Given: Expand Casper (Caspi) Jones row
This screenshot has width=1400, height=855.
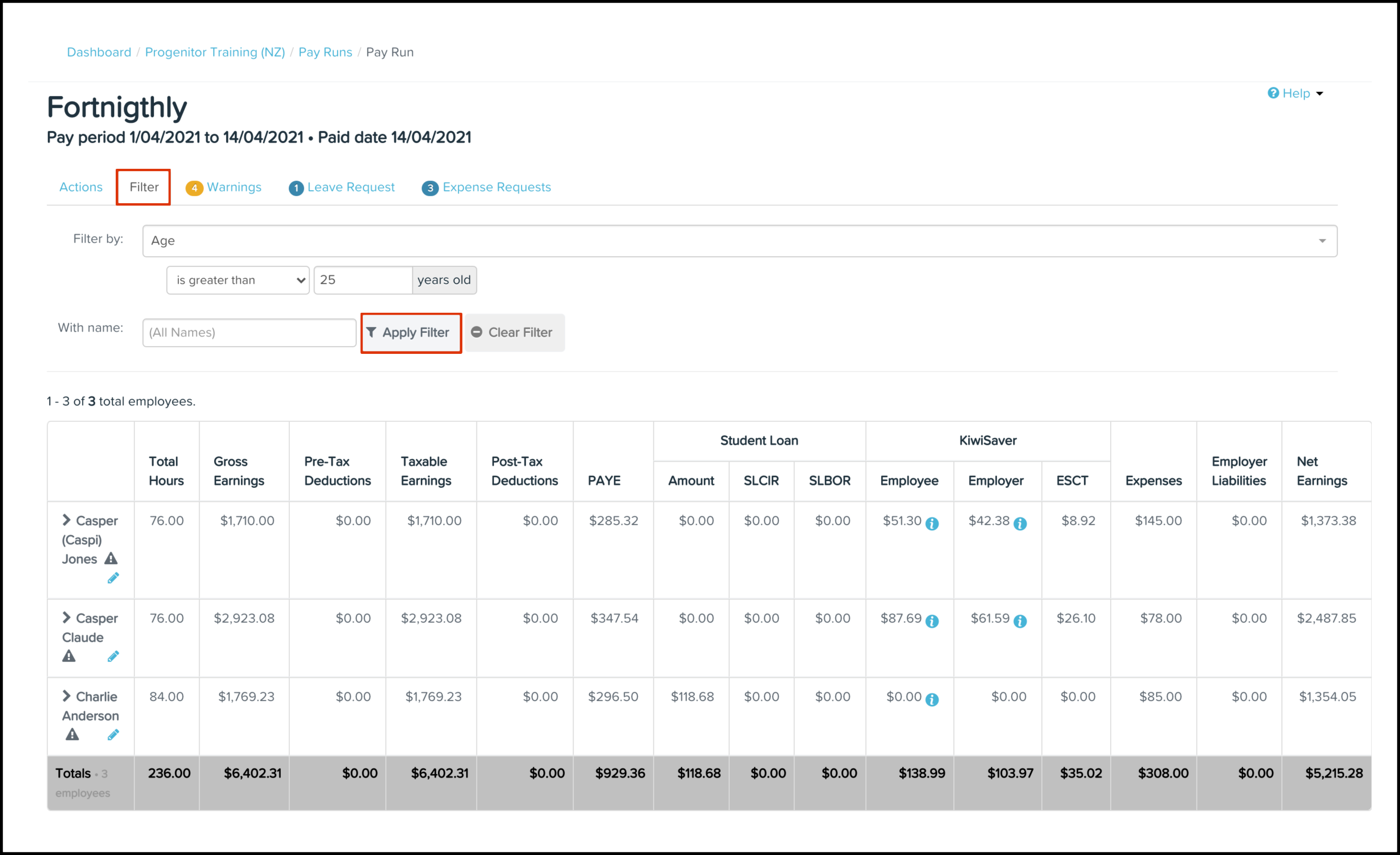Looking at the screenshot, I should (x=66, y=520).
